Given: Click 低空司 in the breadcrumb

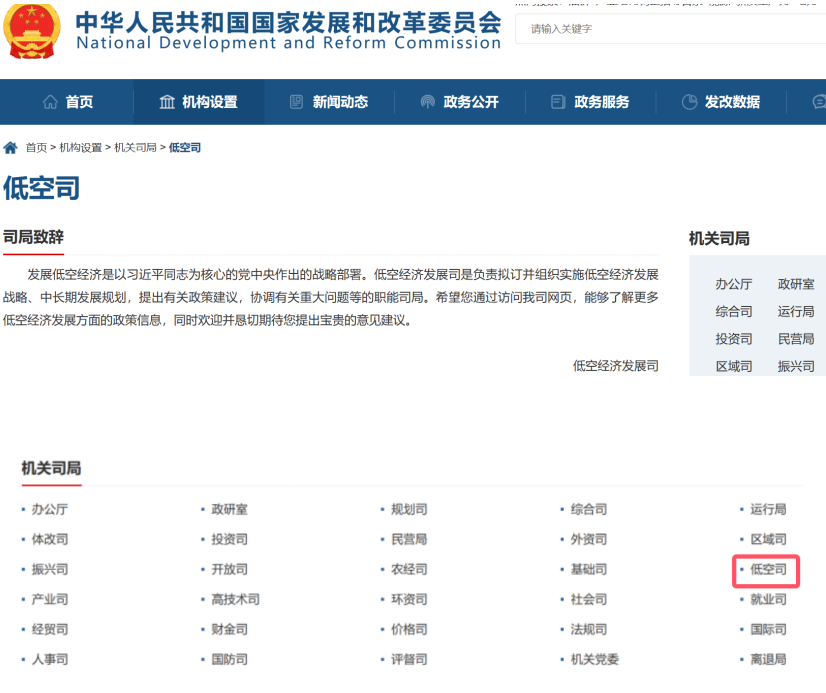Looking at the screenshot, I should (x=184, y=147).
